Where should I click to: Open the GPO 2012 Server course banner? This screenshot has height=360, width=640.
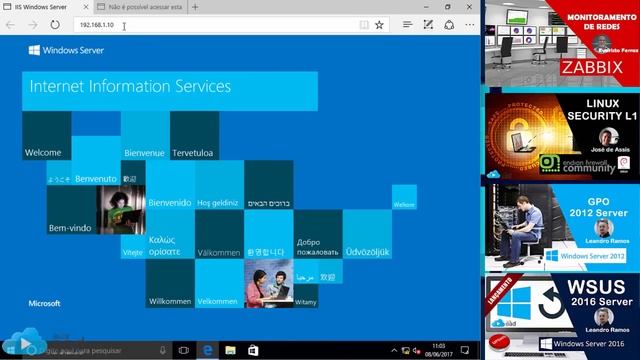(562, 228)
